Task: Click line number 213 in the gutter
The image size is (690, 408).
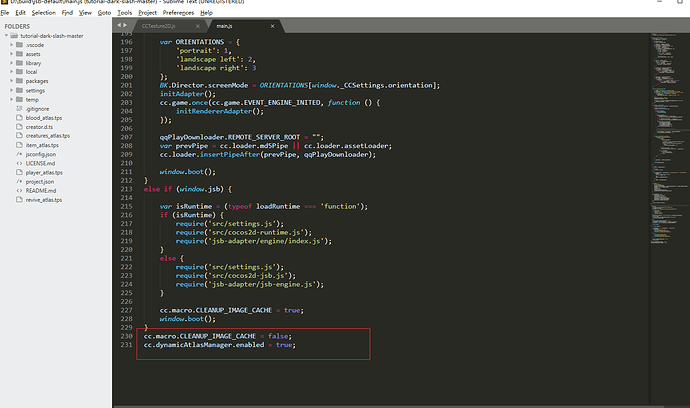Action: tap(126, 189)
